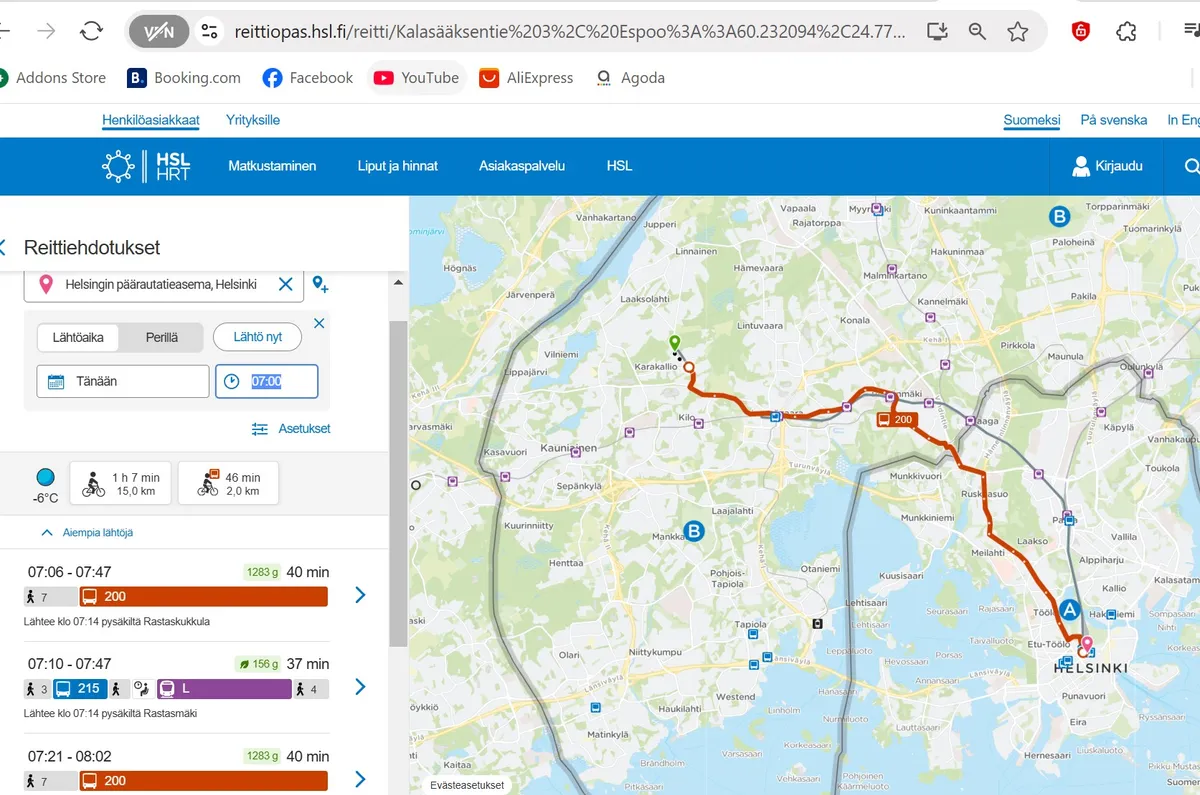Open AliExpress bookmark
This screenshot has height=795, width=1200.
coord(526,77)
